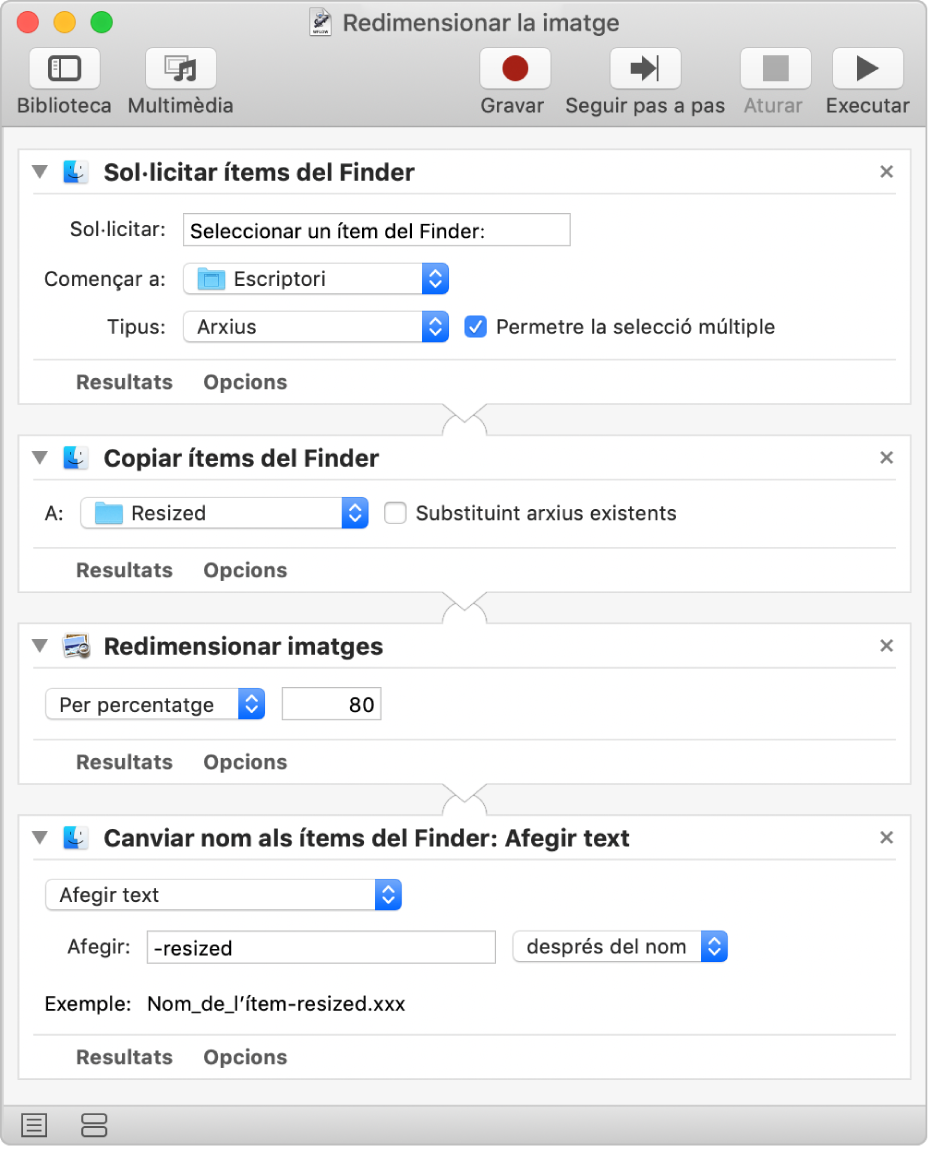The image size is (931, 1149).
Task: Click the Sol·licitar prompt text field
Action: click(376, 231)
